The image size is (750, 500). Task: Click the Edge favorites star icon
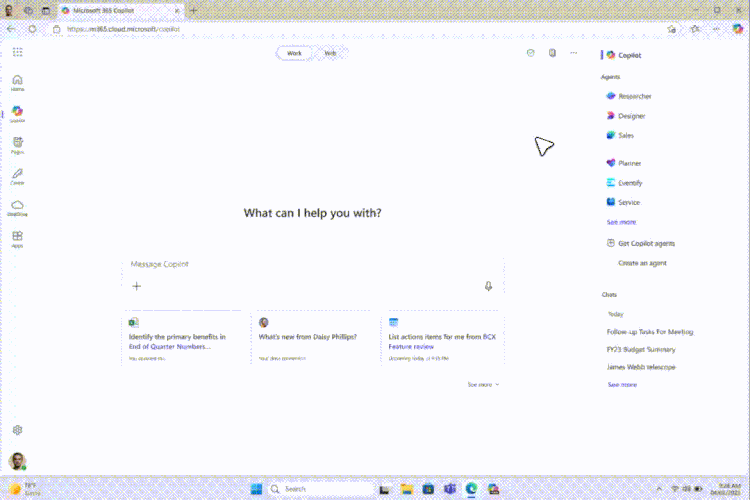(695, 29)
